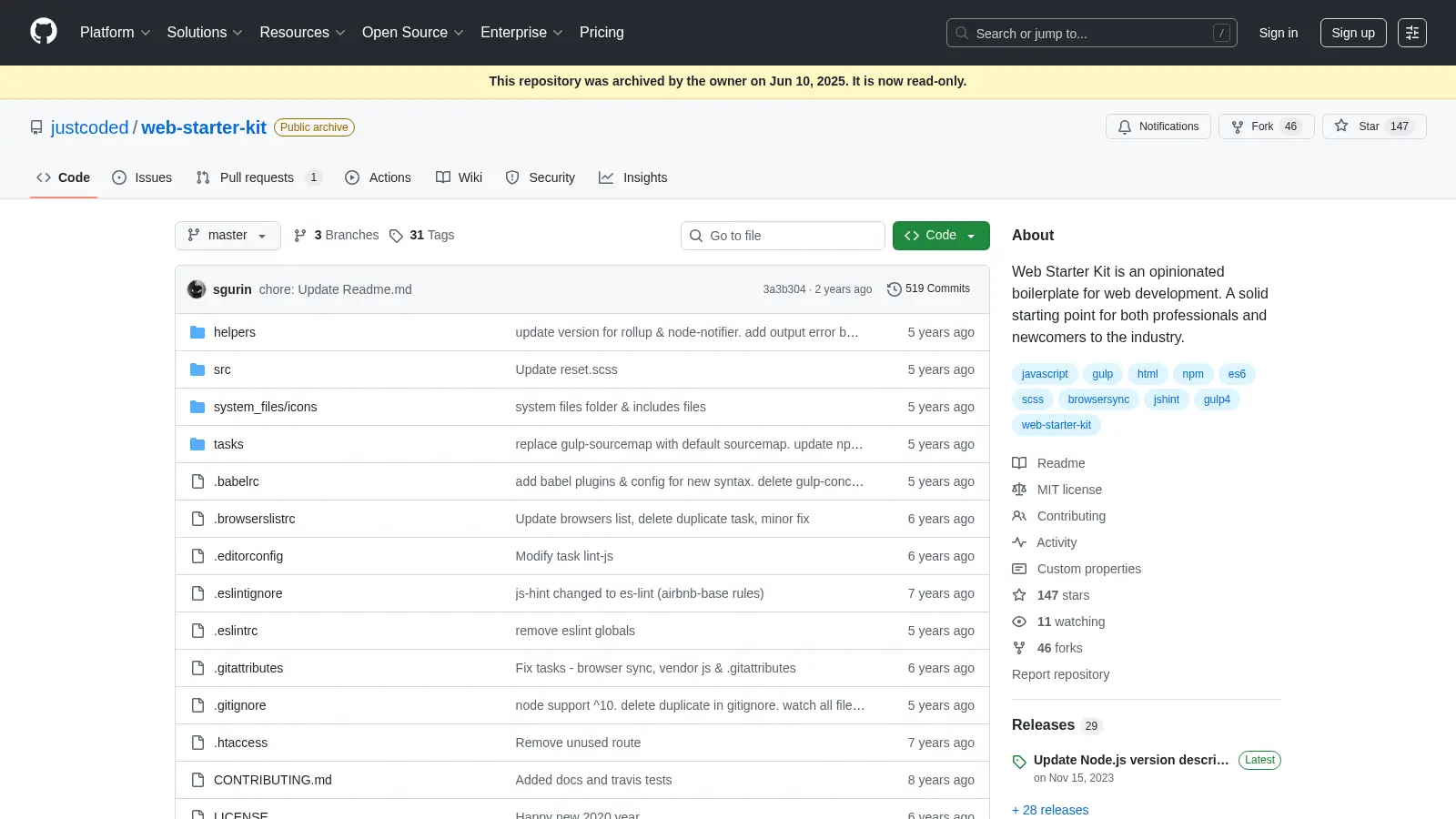Click the Notifications bell button
The image size is (1456, 819).
[1158, 126]
